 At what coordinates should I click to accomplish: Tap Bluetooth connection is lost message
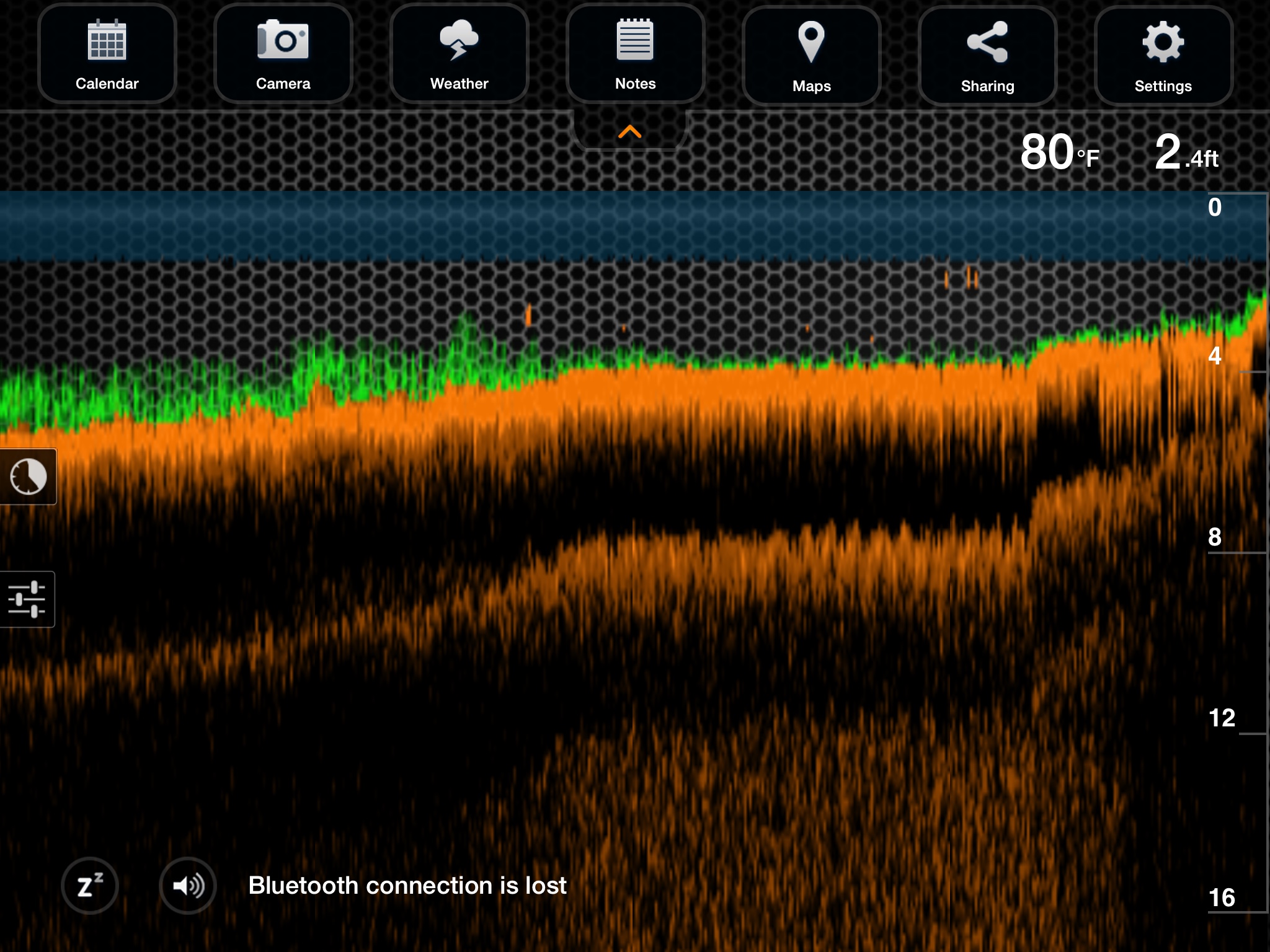(x=407, y=885)
